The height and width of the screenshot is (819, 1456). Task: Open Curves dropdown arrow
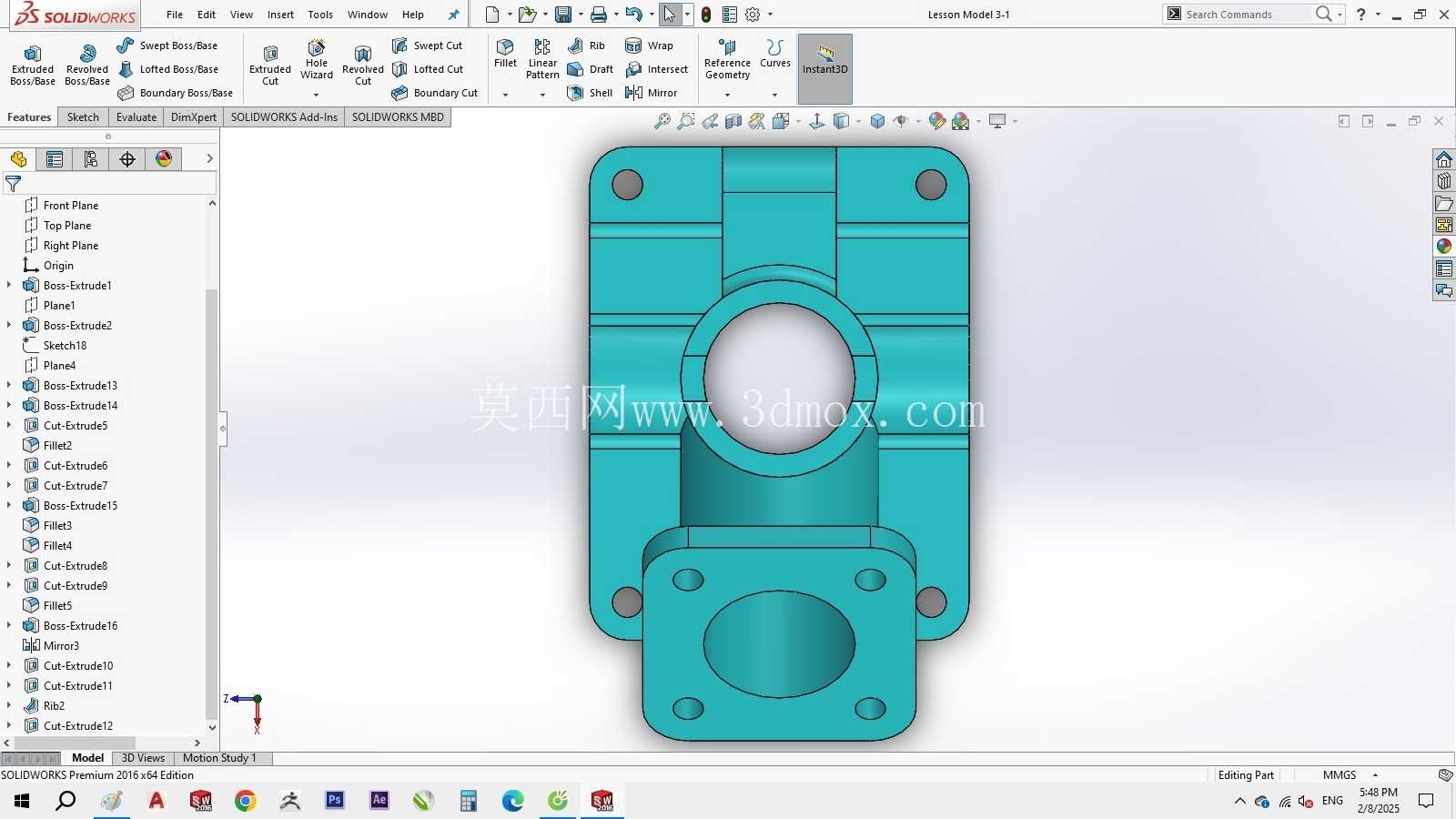click(x=775, y=95)
